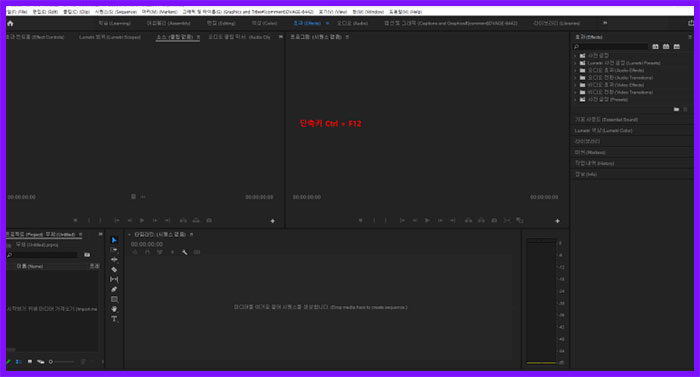Switch to Editing workspace

(x=221, y=23)
